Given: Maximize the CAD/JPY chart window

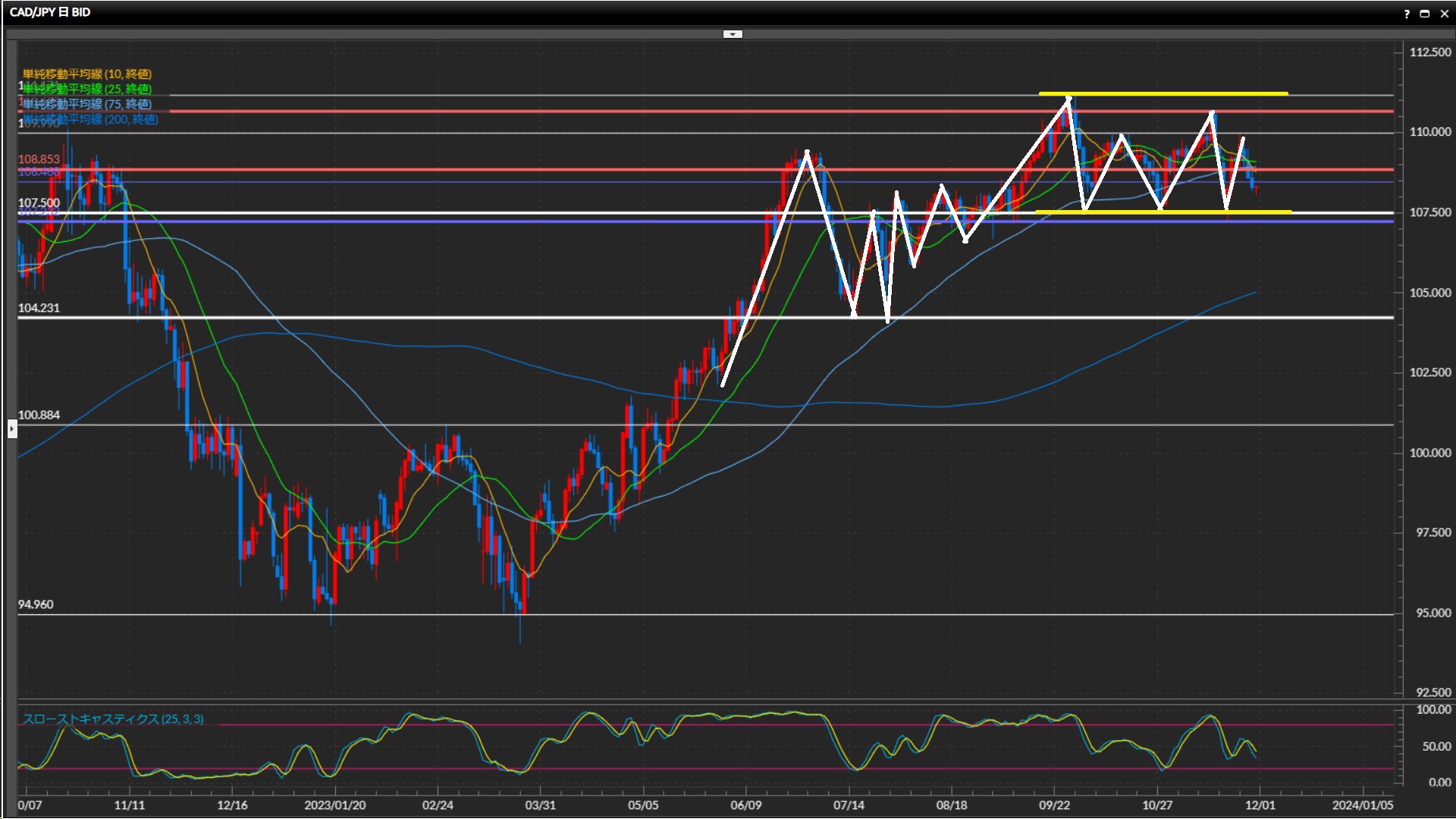Looking at the screenshot, I should (1425, 14).
